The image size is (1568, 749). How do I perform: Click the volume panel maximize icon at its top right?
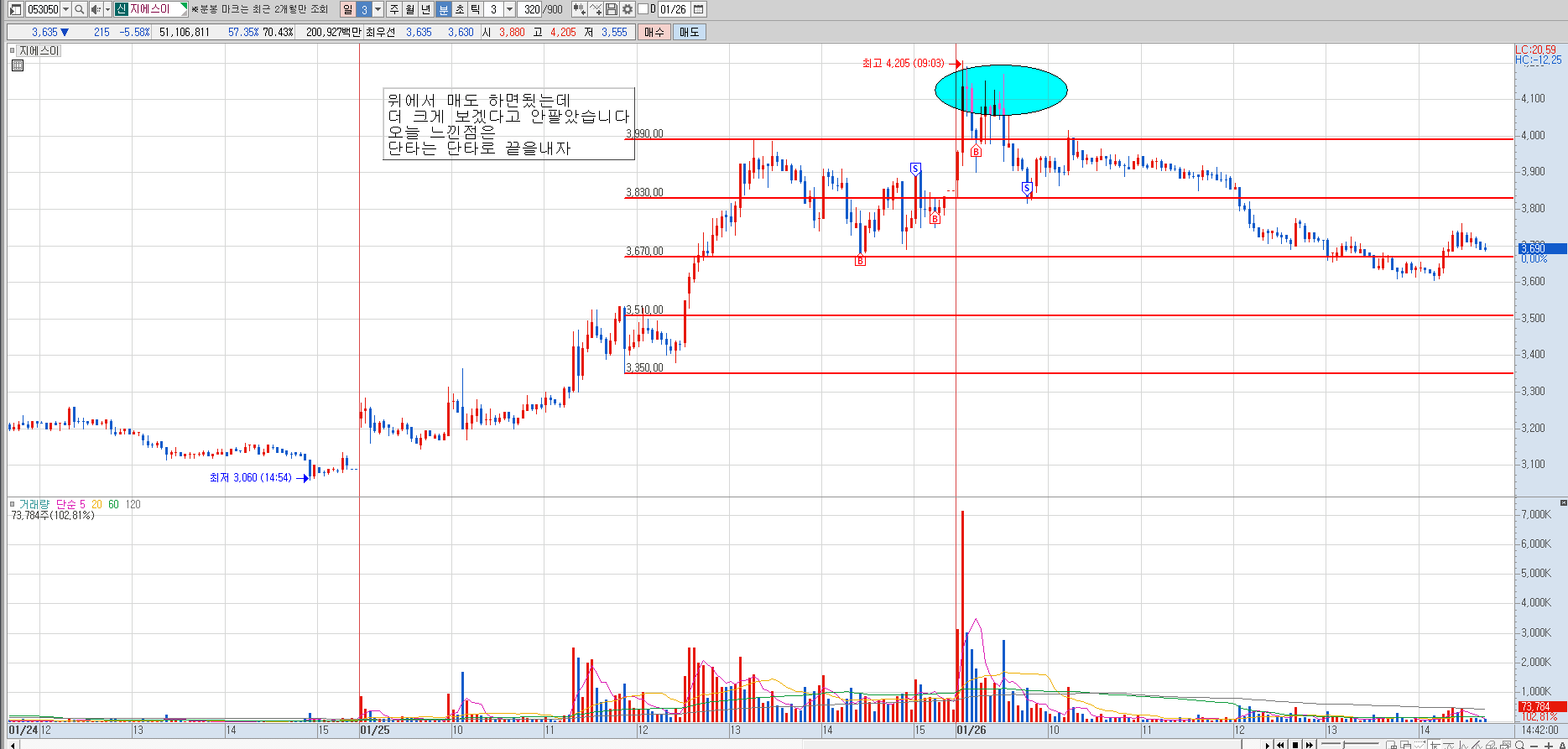coord(1563,503)
